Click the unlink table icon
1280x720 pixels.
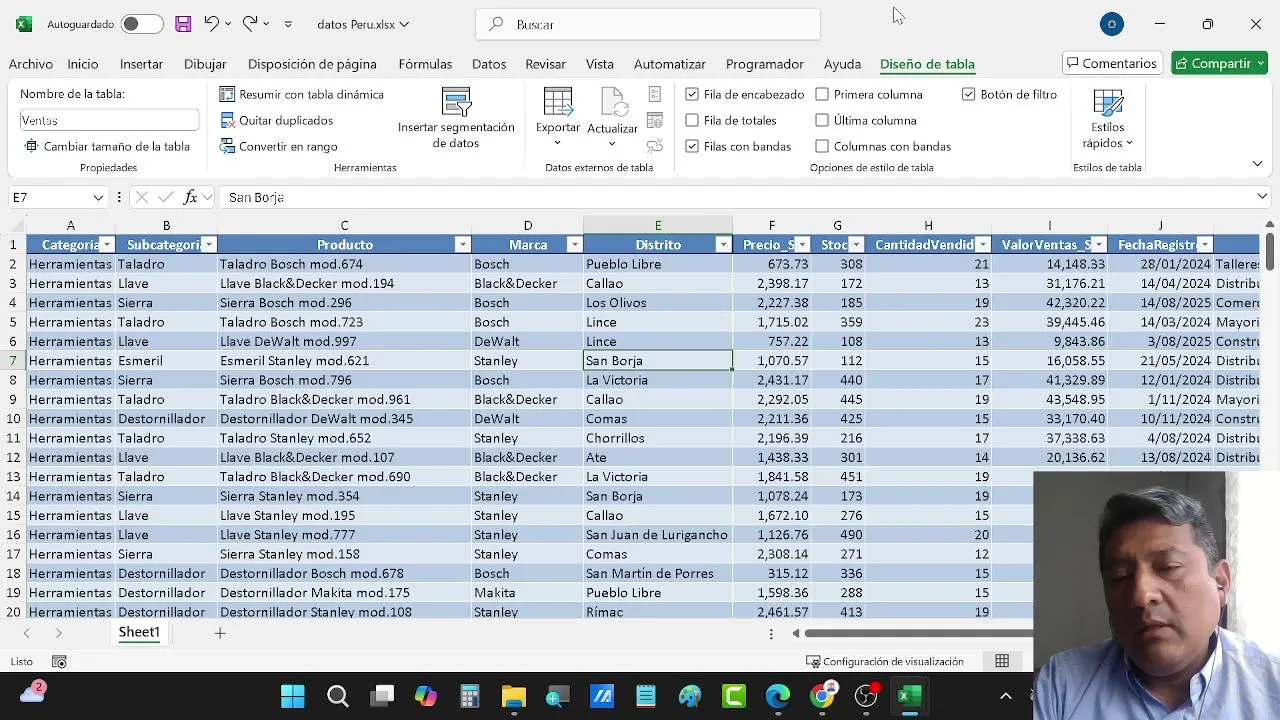pyautogui.click(x=655, y=146)
